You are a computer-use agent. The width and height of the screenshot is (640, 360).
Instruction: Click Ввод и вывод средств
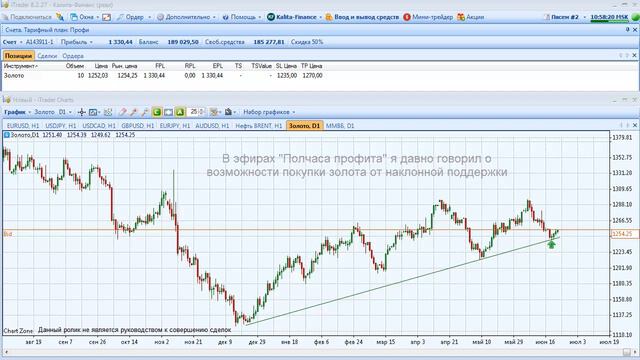[362, 17]
